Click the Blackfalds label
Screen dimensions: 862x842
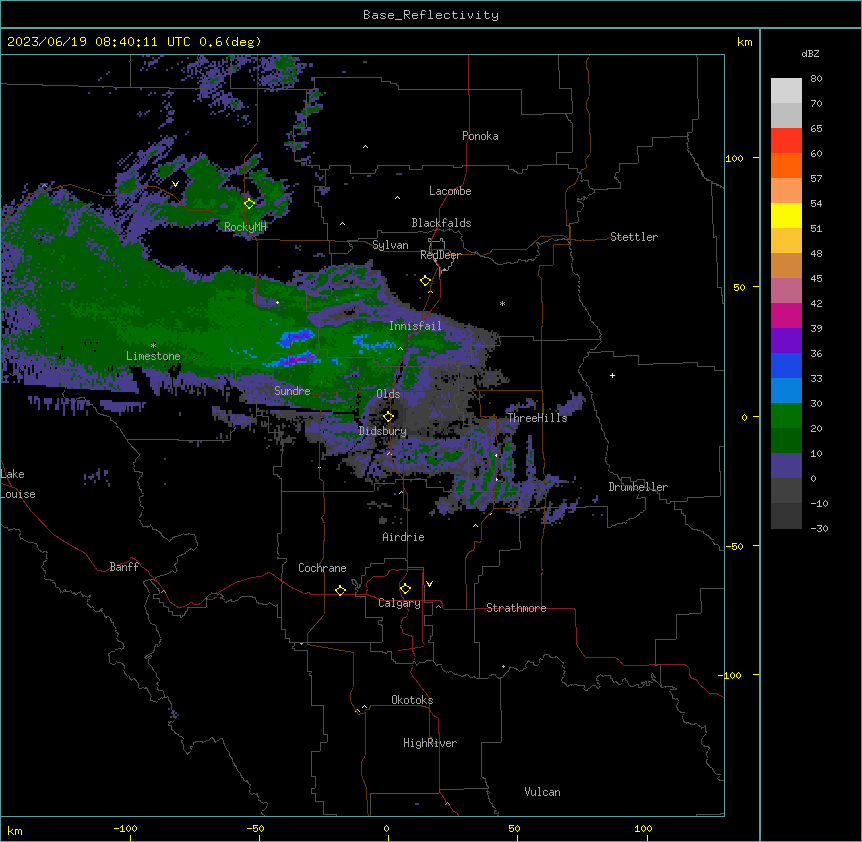point(441,223)
